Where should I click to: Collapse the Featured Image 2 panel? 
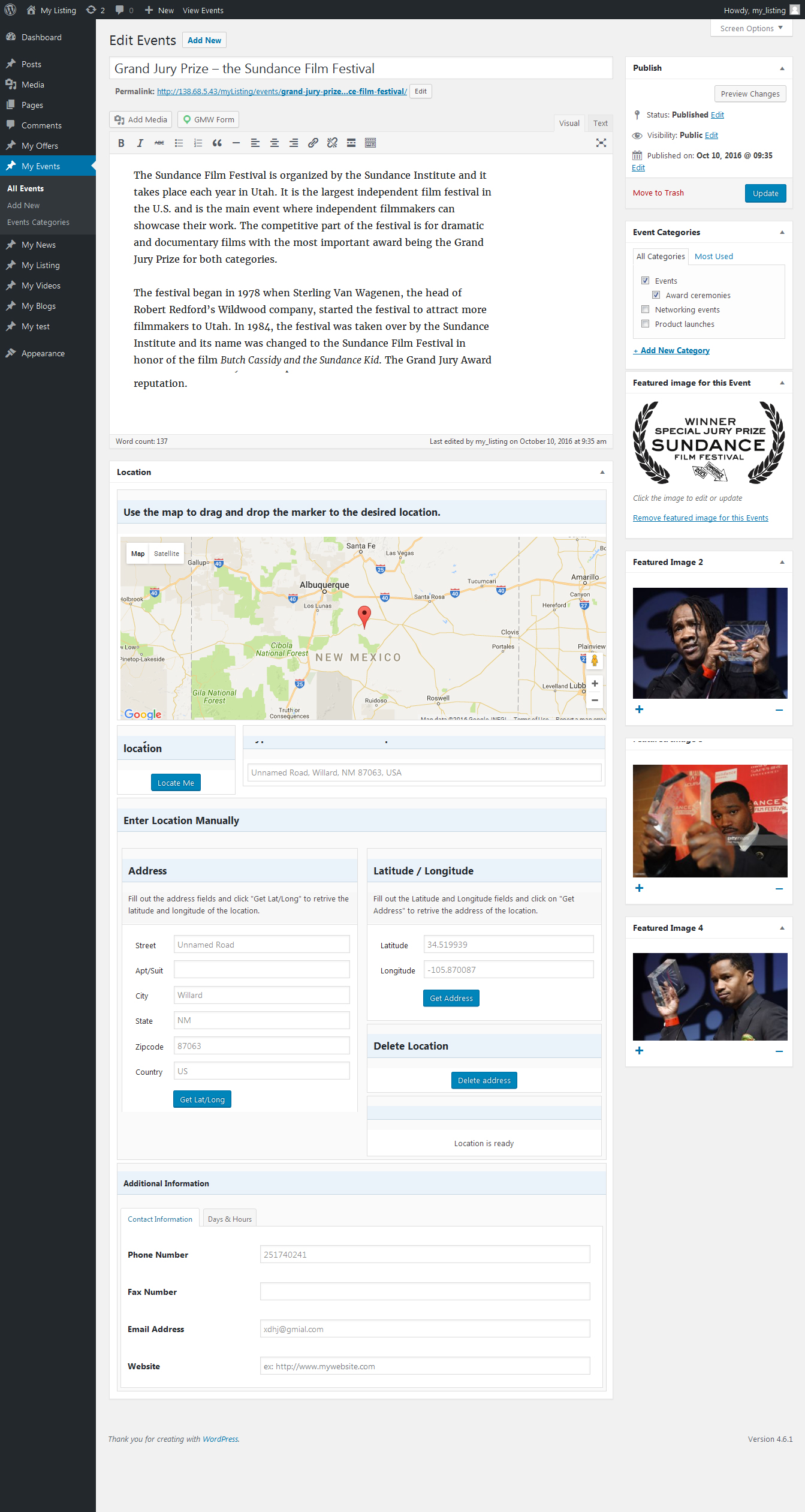pos(782,562)
